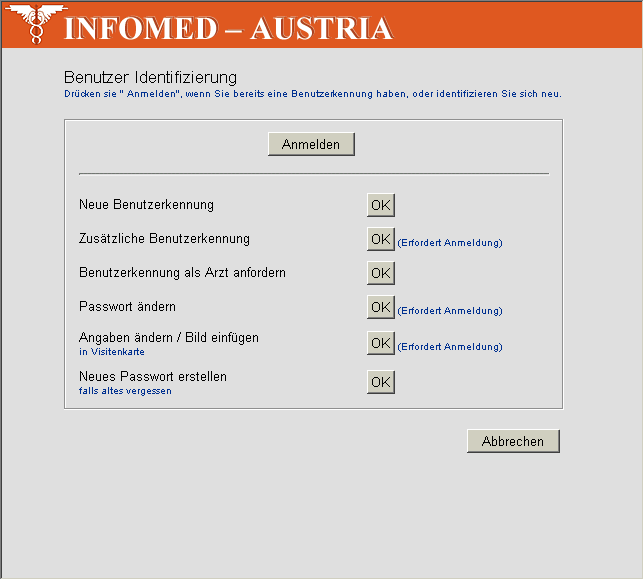Click the Anmelden button
Image resolution: width=644 pixels, height=580 pixels.
pyautogui.click(x=311, y=144)
